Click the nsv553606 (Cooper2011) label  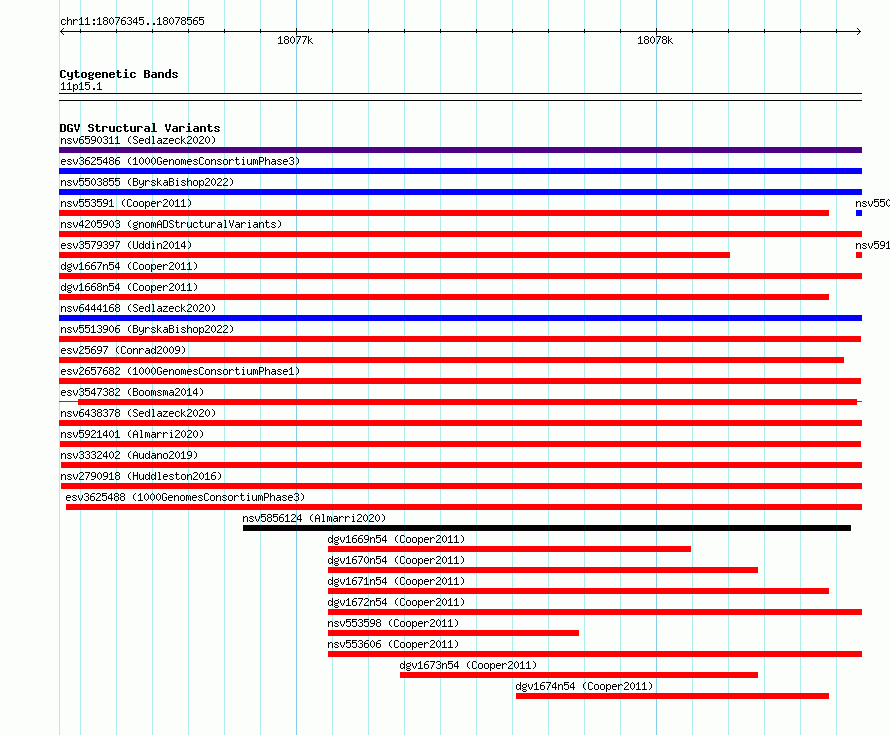tap(393, 644)
